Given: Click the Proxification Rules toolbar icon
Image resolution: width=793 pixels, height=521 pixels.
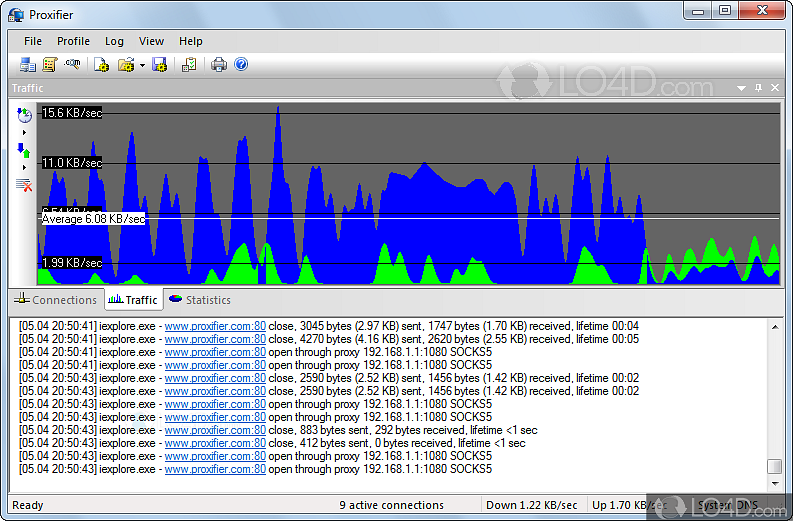Looking at the screenshot, I should coord(49,65).
